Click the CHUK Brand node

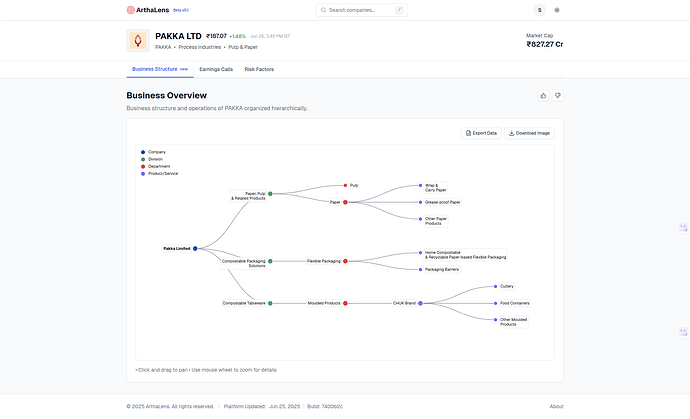(420, 303)
